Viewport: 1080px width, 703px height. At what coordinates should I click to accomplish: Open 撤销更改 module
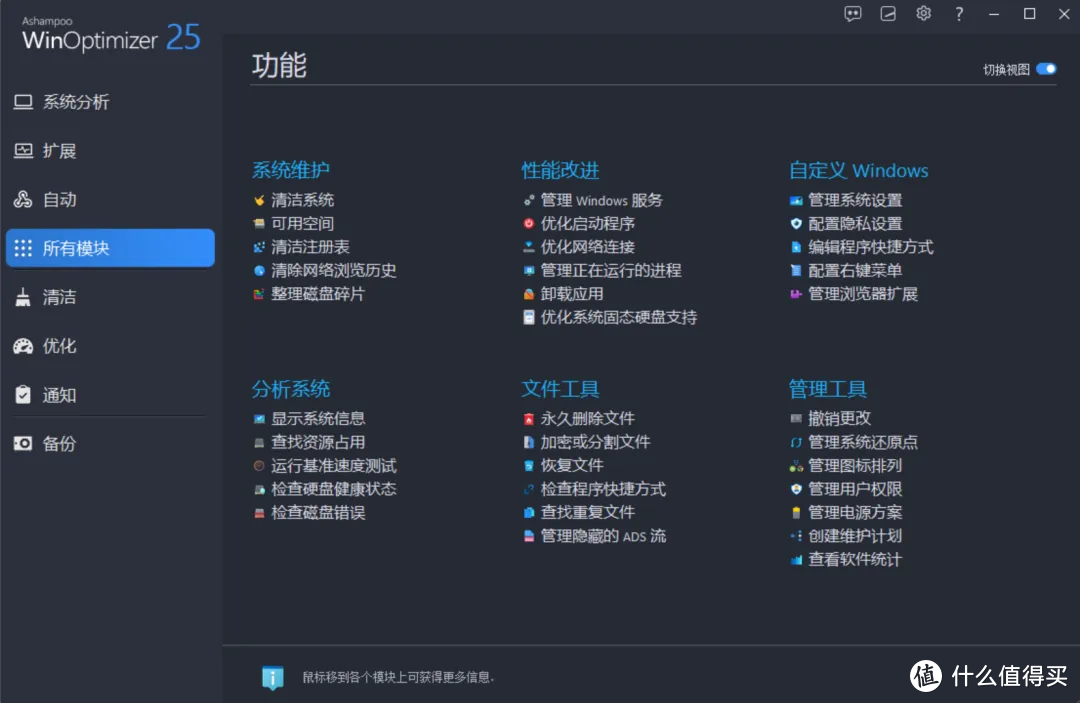pos(831,419)
